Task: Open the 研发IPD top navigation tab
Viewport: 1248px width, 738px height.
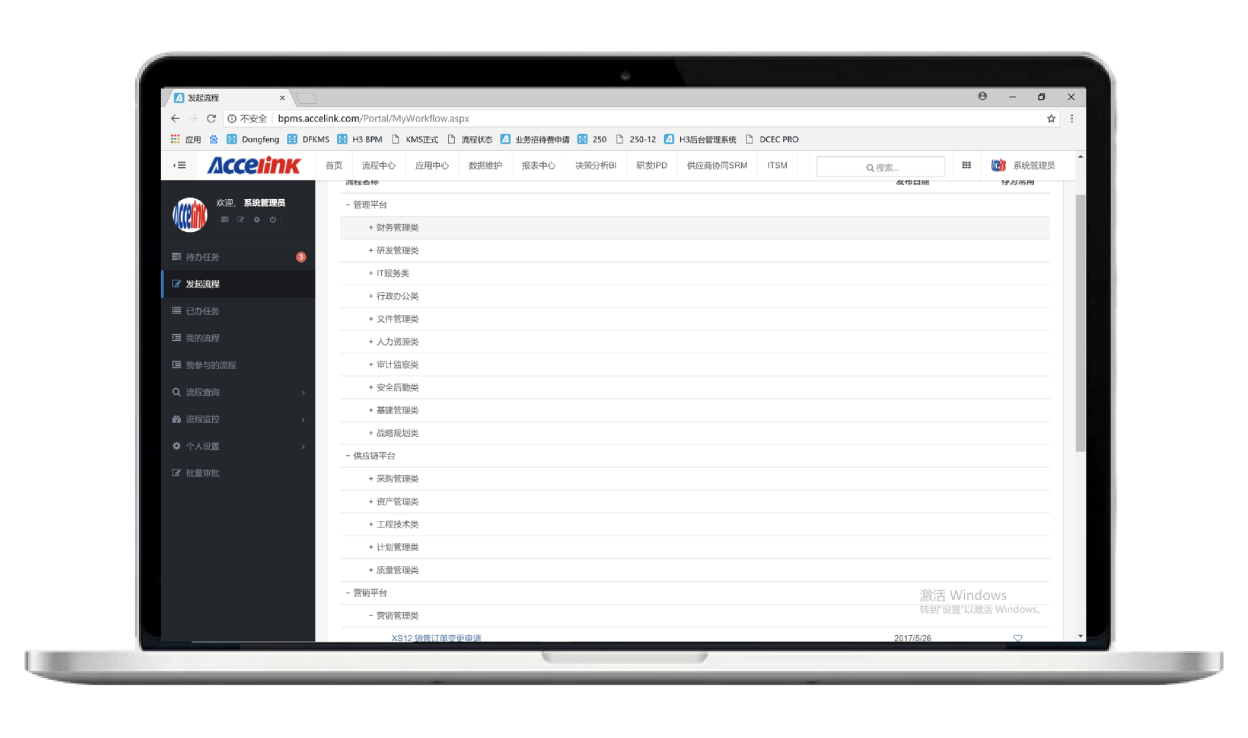Action: click(652, 166)
